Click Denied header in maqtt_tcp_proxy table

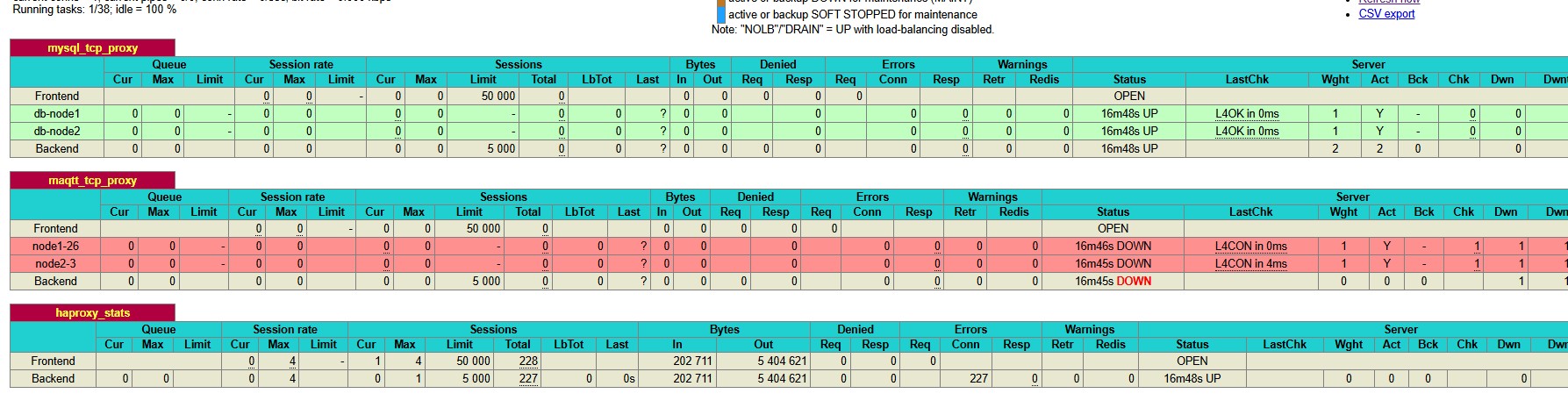755,197
